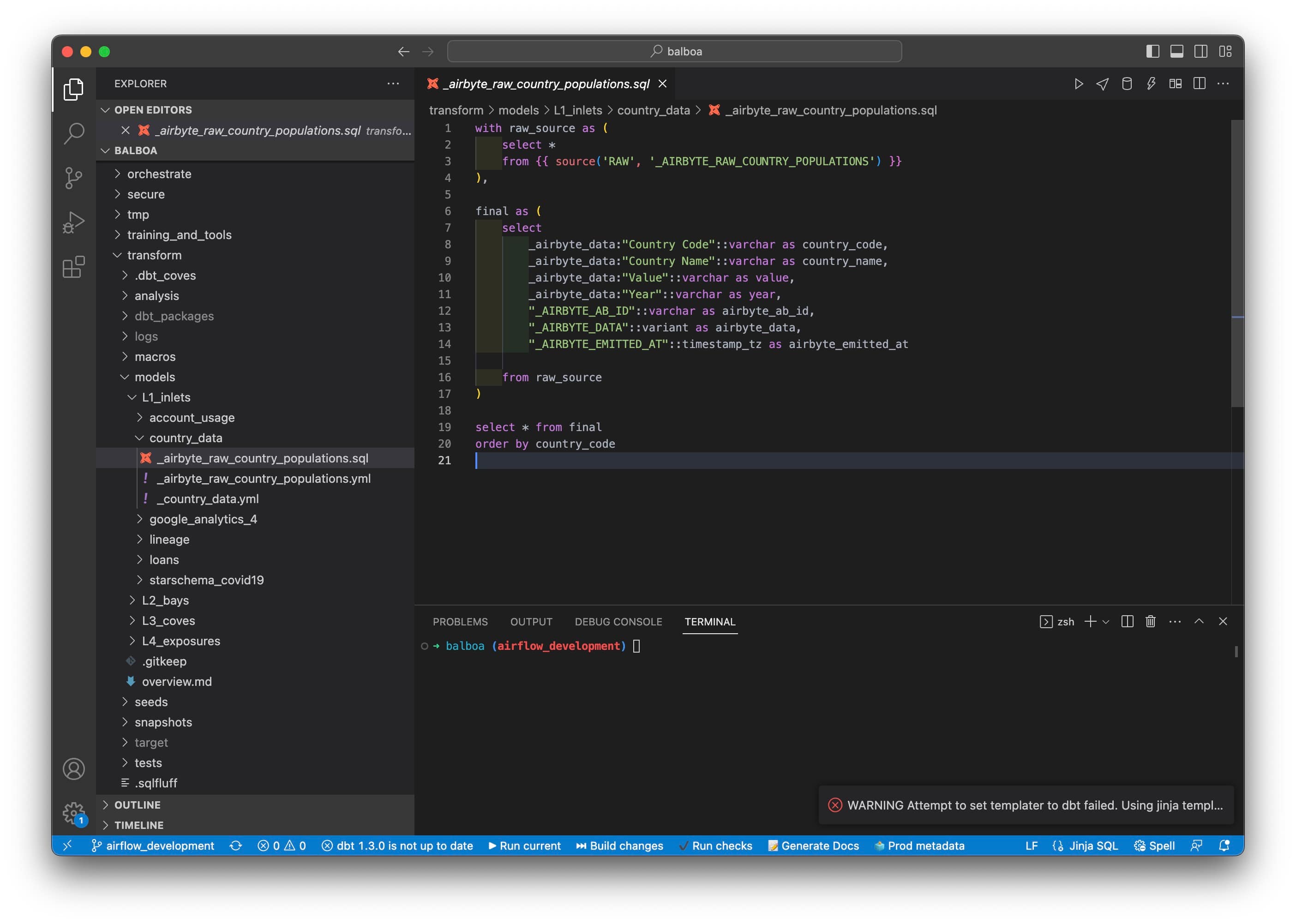Open the Search view in activity bar
Viewport: 1296px width, 924px height.
(73, 134)
